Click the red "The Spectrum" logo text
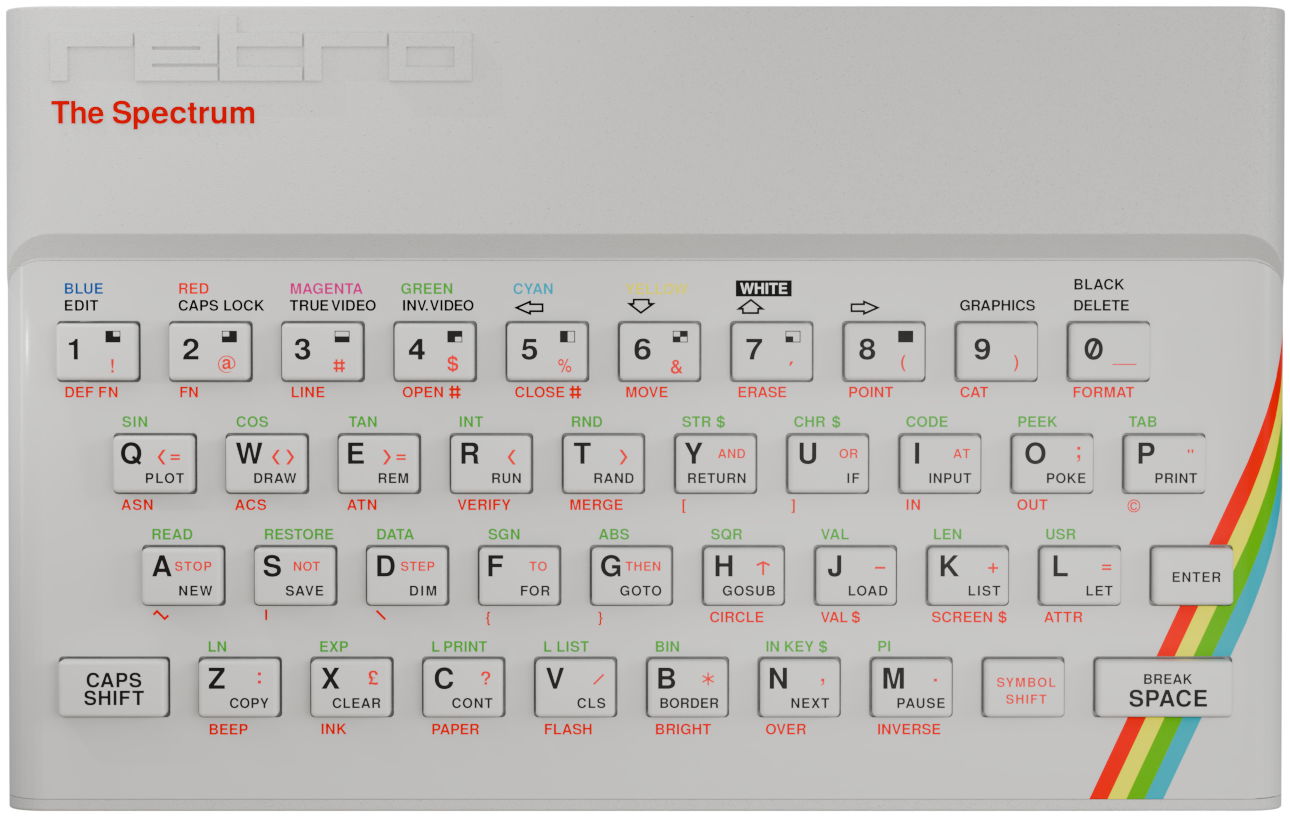 point(153,113)
